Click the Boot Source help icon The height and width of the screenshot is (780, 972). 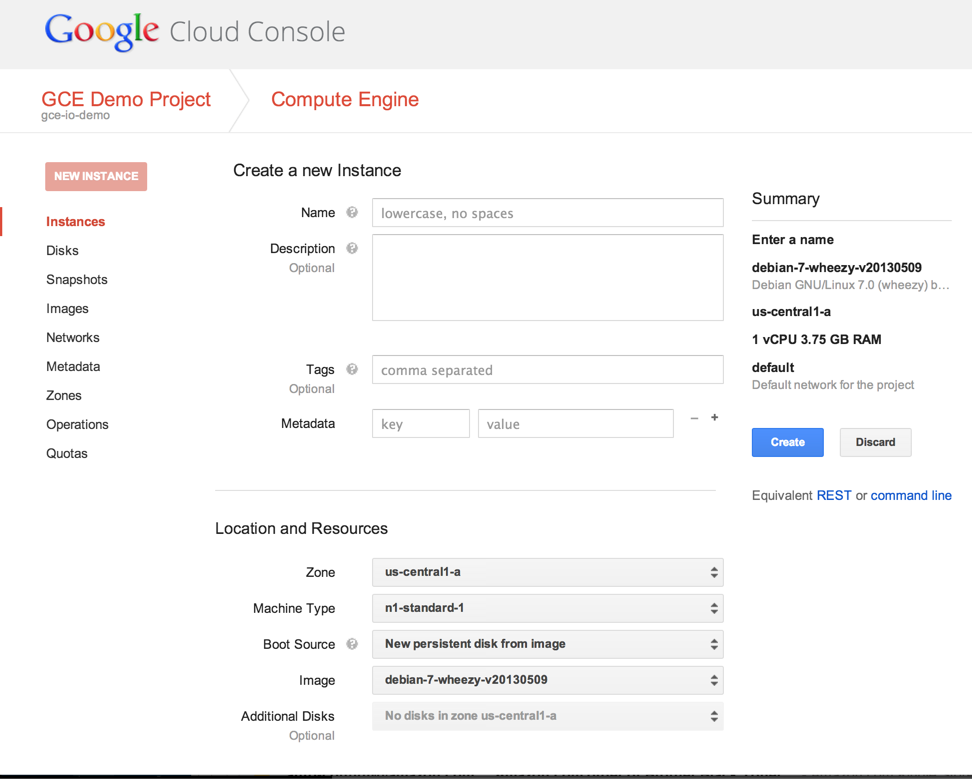pos(352,644)
